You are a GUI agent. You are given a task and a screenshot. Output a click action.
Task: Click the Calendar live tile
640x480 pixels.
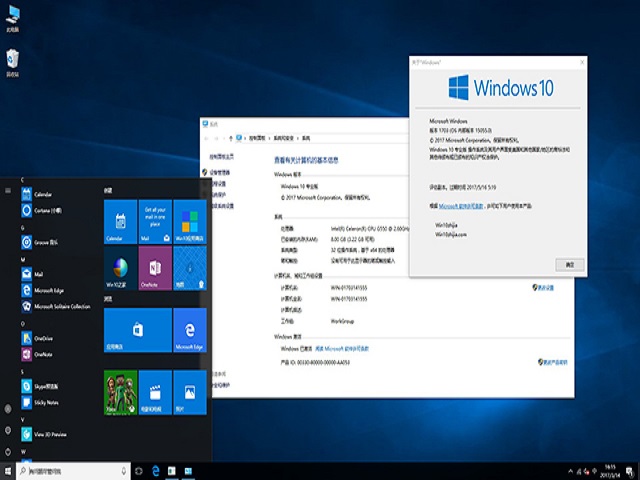pos(120,222)
